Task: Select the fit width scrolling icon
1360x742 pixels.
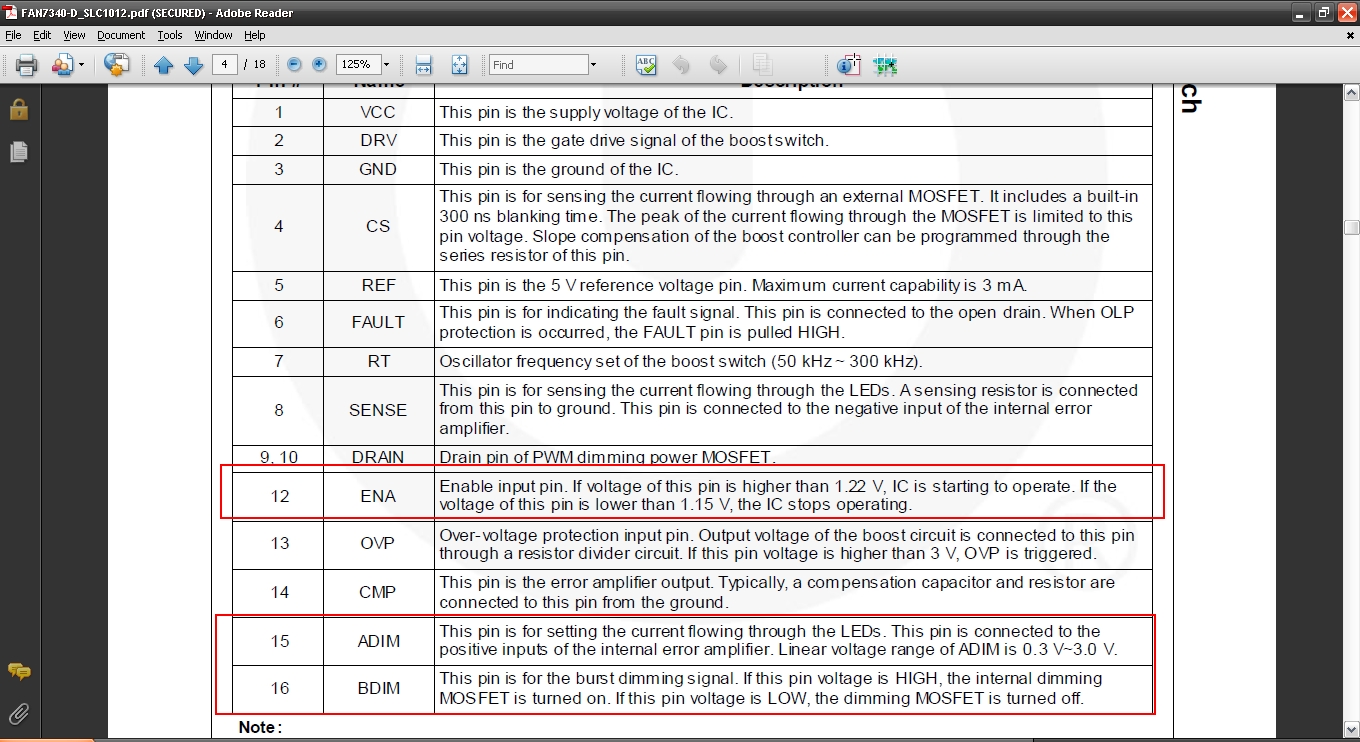Action: pos(423,65)
